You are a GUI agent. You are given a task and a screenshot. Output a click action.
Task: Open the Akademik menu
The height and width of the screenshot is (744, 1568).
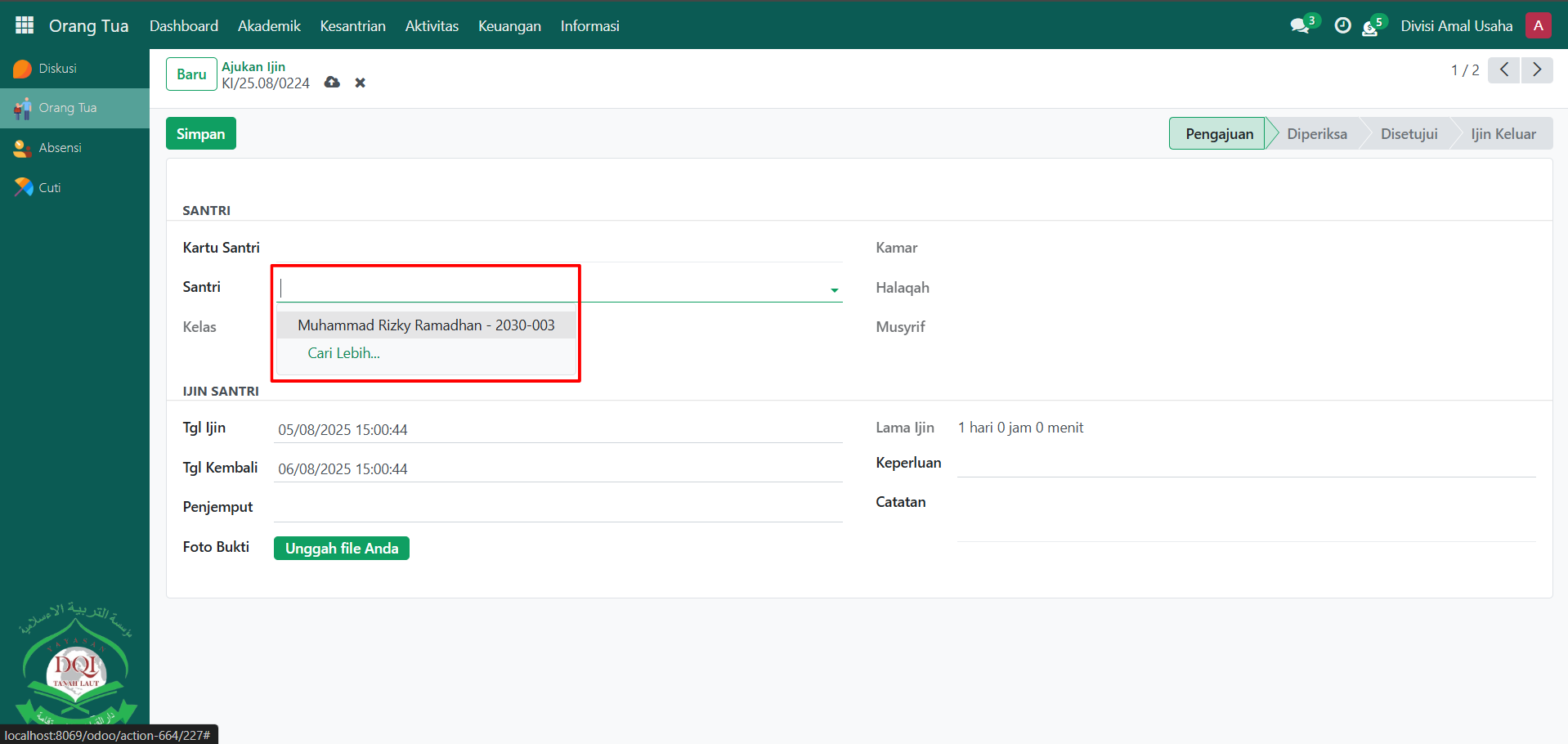tap(269, 26)
